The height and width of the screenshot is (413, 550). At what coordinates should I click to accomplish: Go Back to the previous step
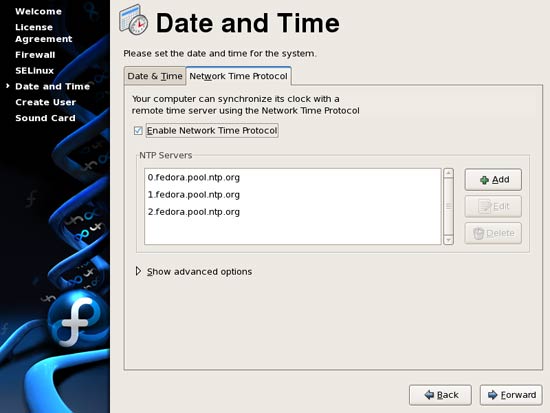pyautogui.click(x=440, y=395)
